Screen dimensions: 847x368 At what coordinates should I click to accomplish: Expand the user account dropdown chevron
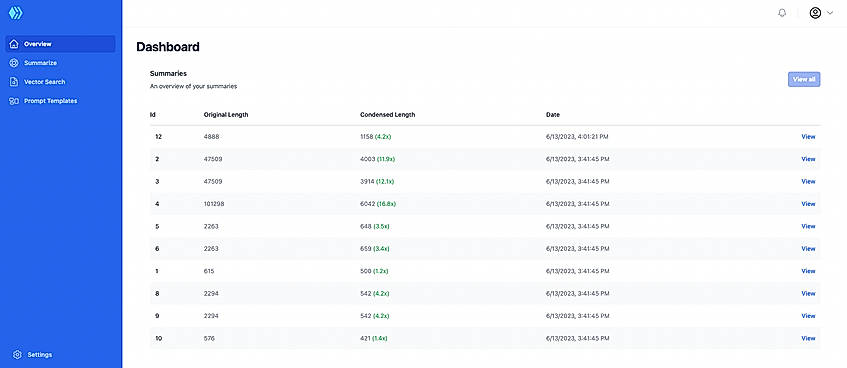pos(830,13)
